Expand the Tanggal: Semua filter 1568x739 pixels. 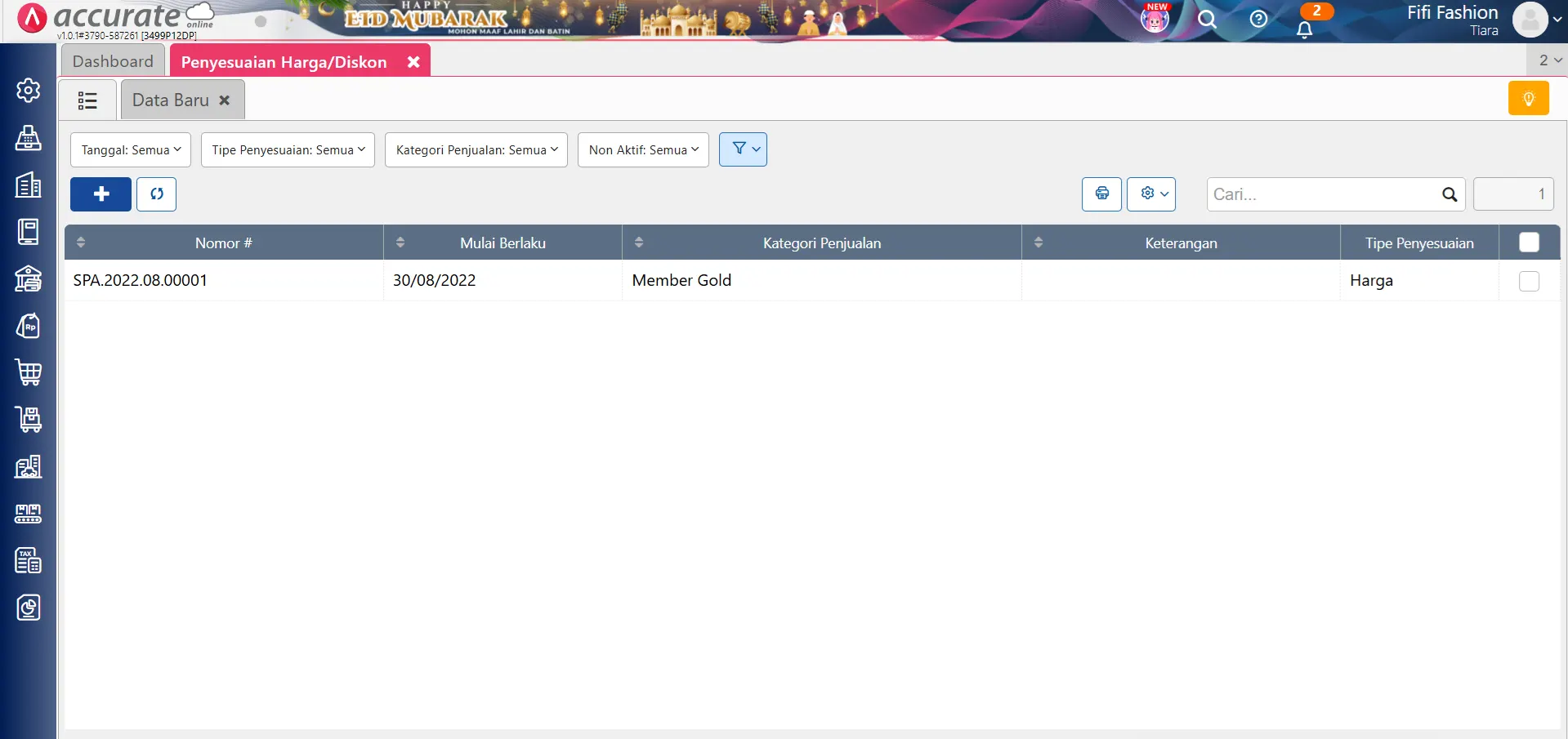pos(131,150)
